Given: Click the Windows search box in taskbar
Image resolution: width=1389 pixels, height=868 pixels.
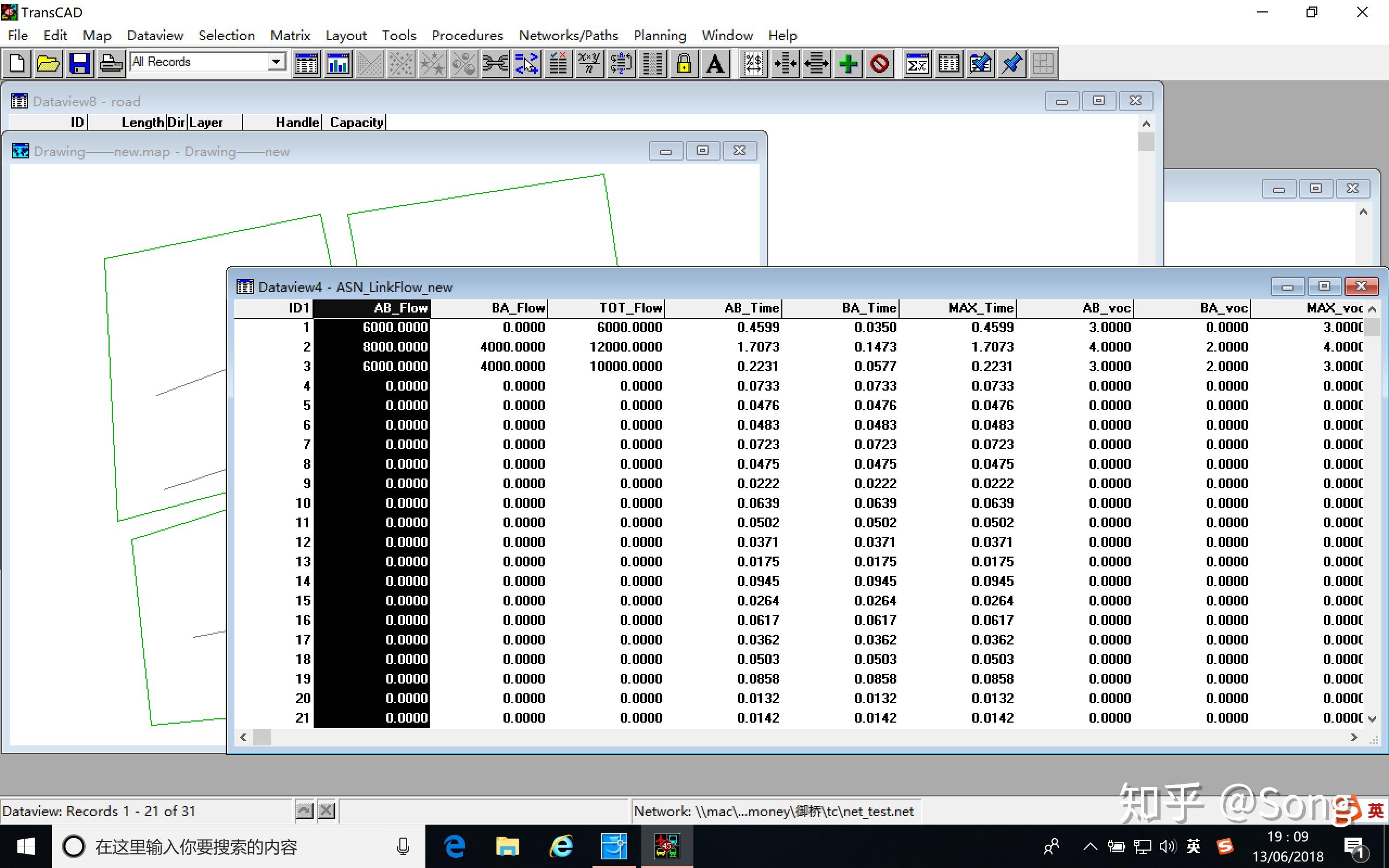Looking at the screenshot, I should (x=230, y=847).
